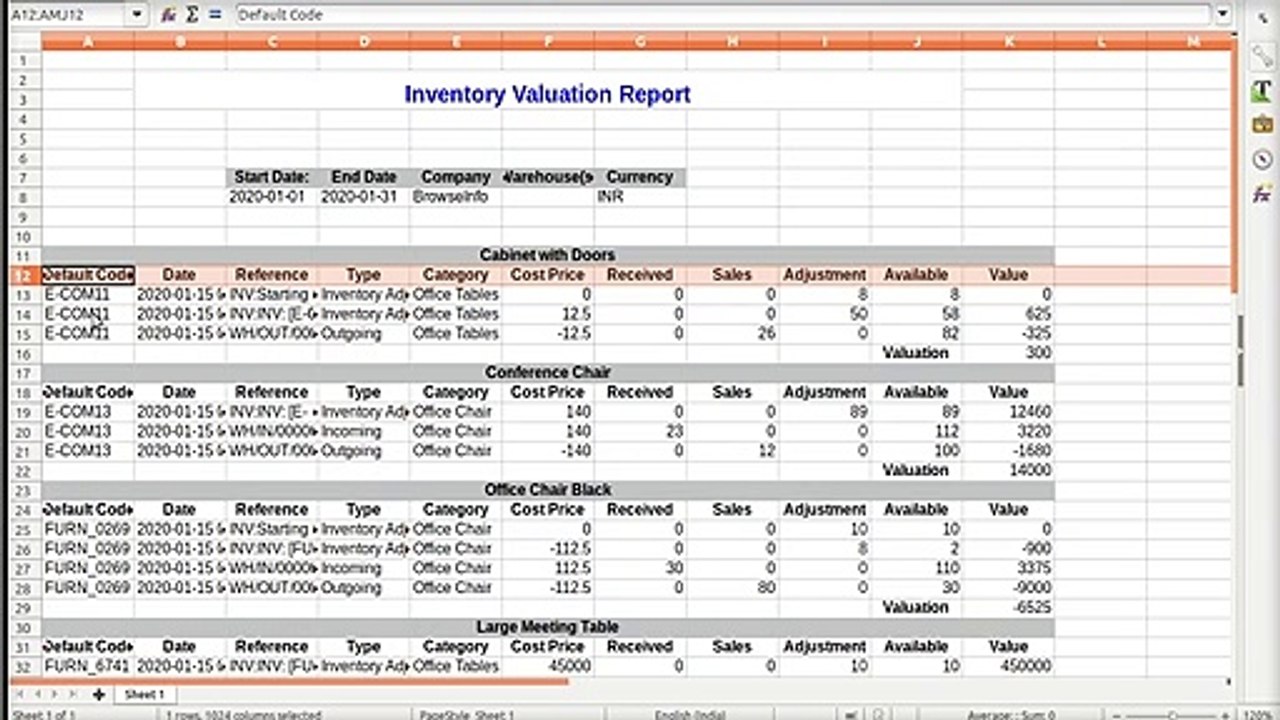Click the Office Chair Black section header
The height and width of the screenshot is (720, 1280).
(547, 490)
